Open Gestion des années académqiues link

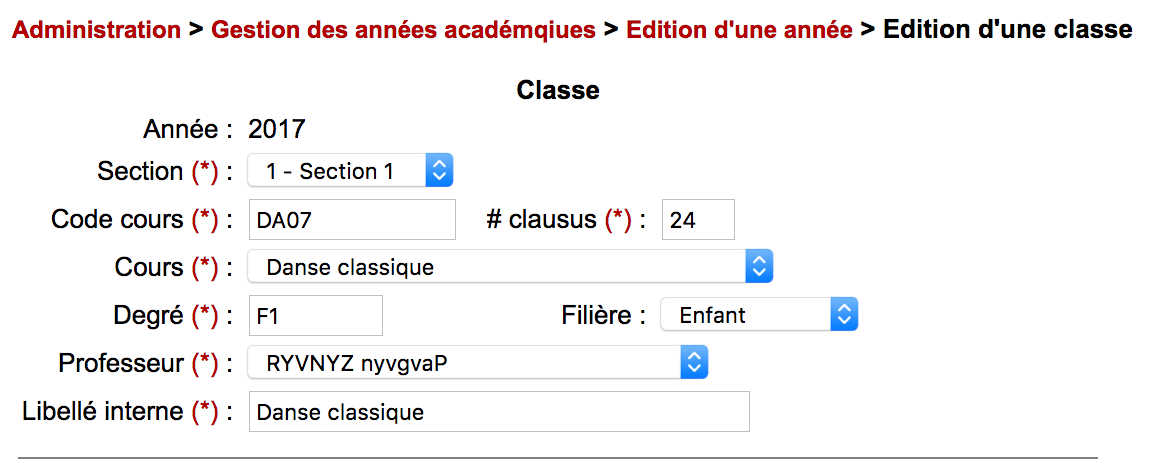(x=403, y=30)
